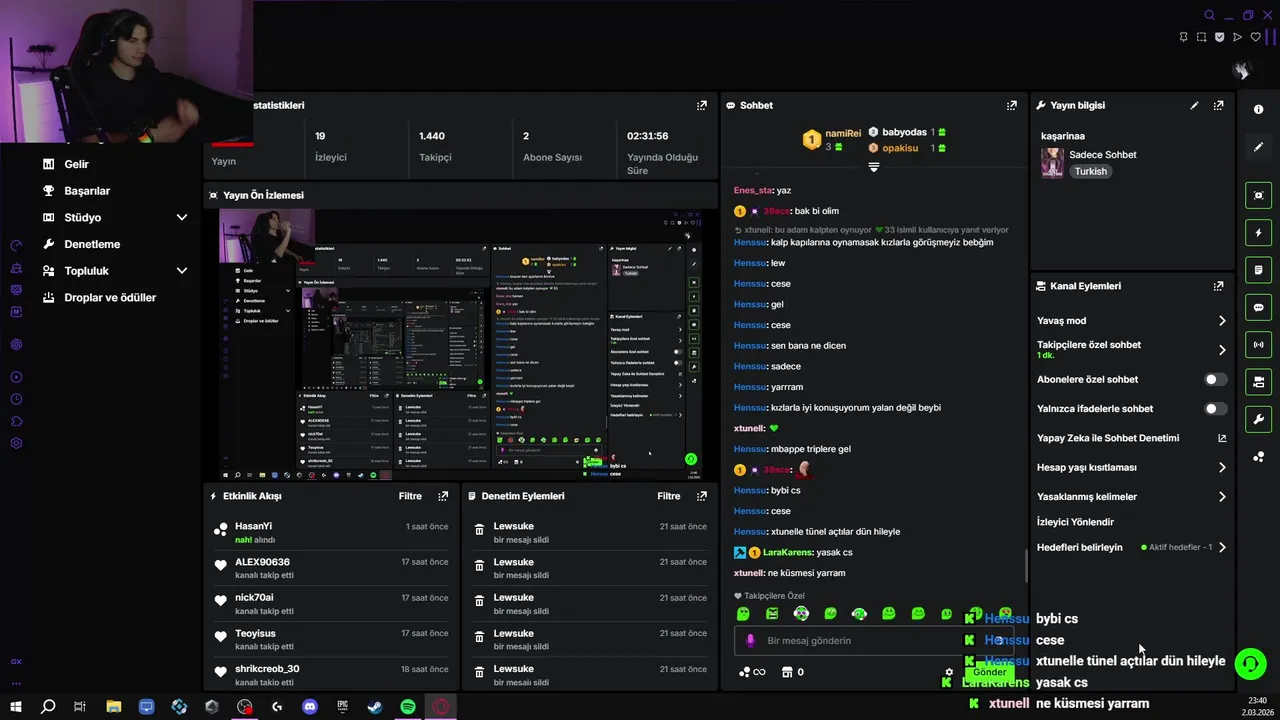Open the green headset support button
The image size is (1280, 720).
point(1250,664)
